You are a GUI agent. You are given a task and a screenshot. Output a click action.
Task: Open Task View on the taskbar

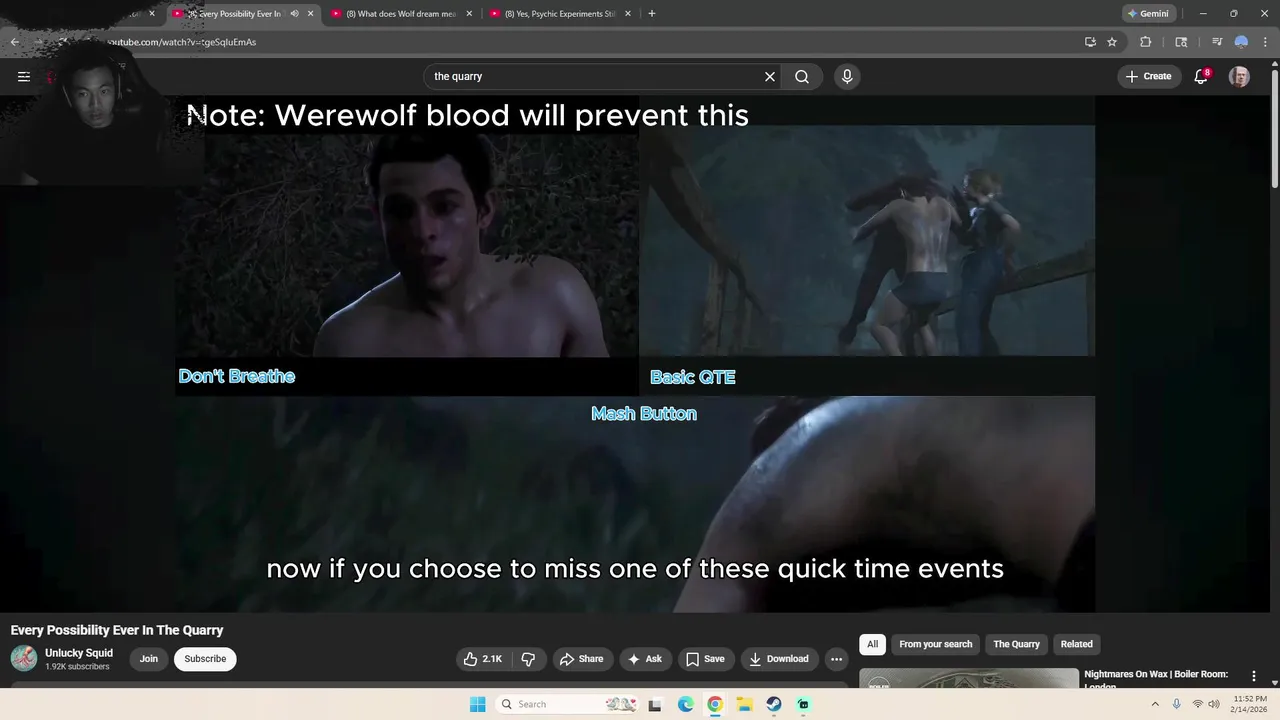click(x=655, y=704)
